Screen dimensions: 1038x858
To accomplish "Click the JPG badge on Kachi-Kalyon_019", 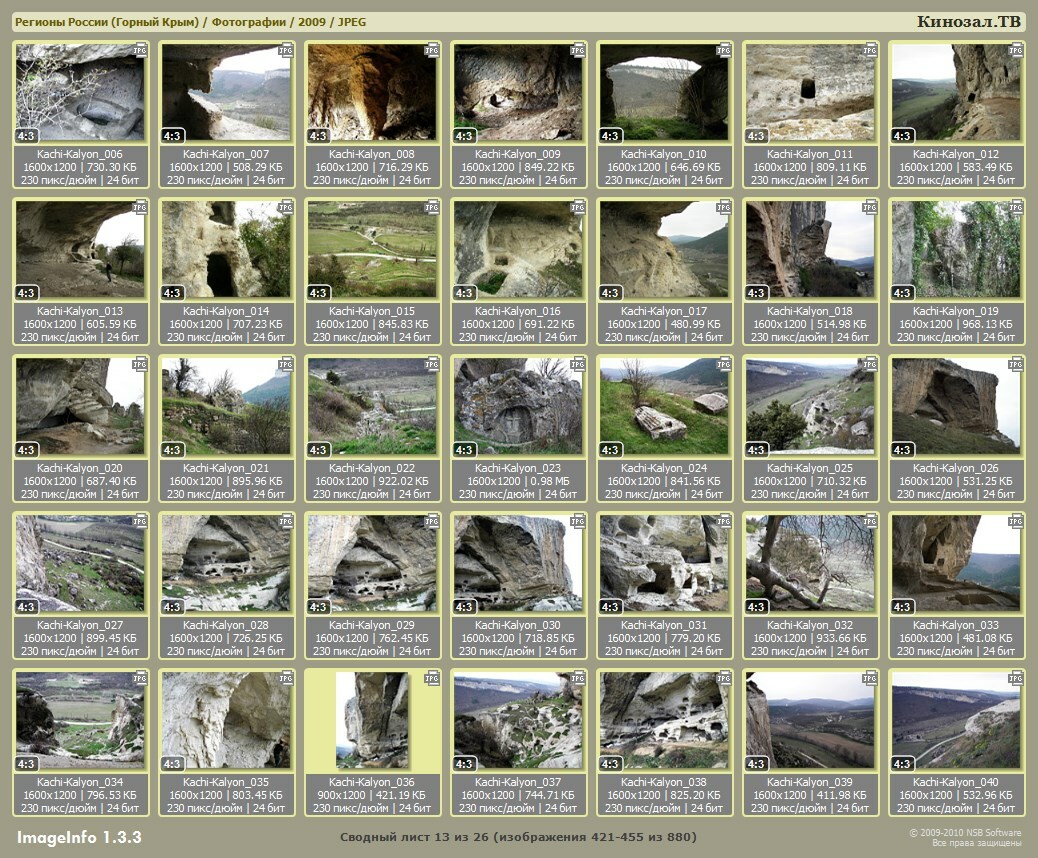I will tap(1016, 206).
